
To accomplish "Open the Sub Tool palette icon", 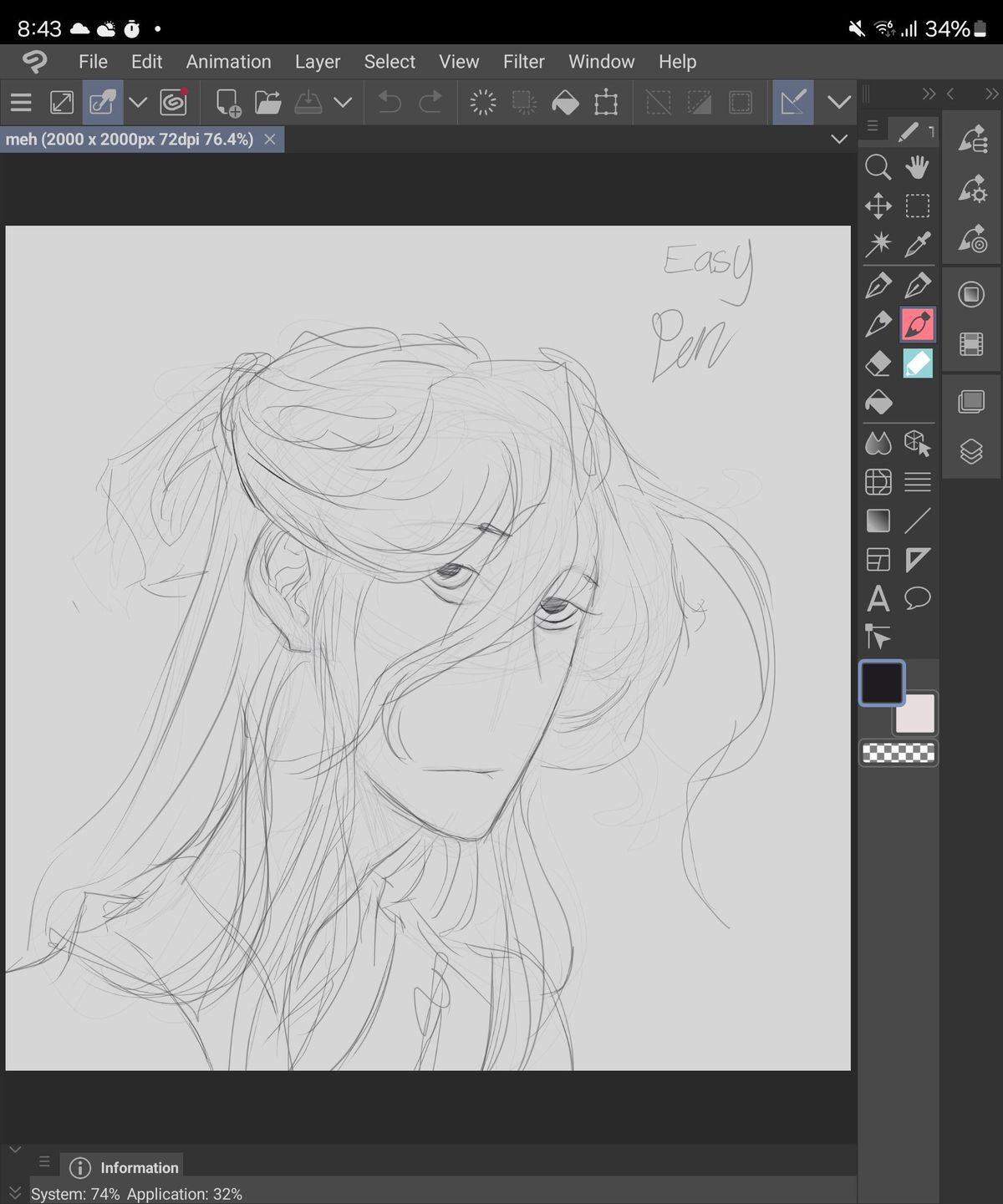I will (x=972, y=139).
